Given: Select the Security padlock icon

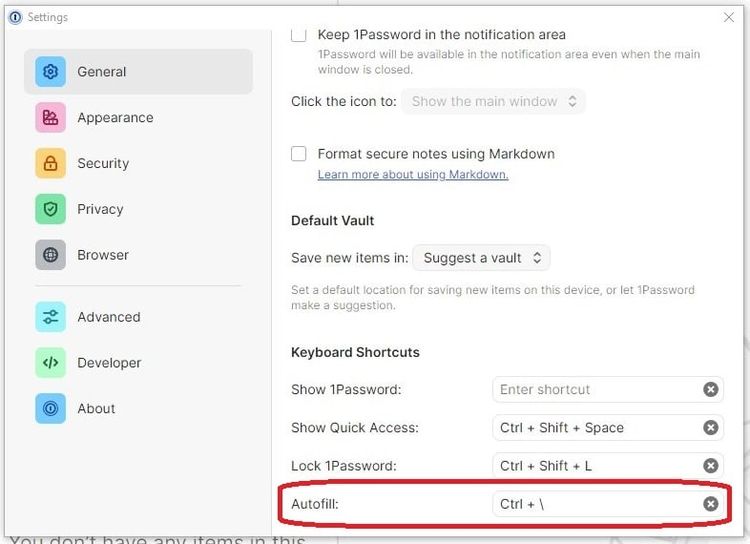Looking at the screenshot, I should coord(51,163).
